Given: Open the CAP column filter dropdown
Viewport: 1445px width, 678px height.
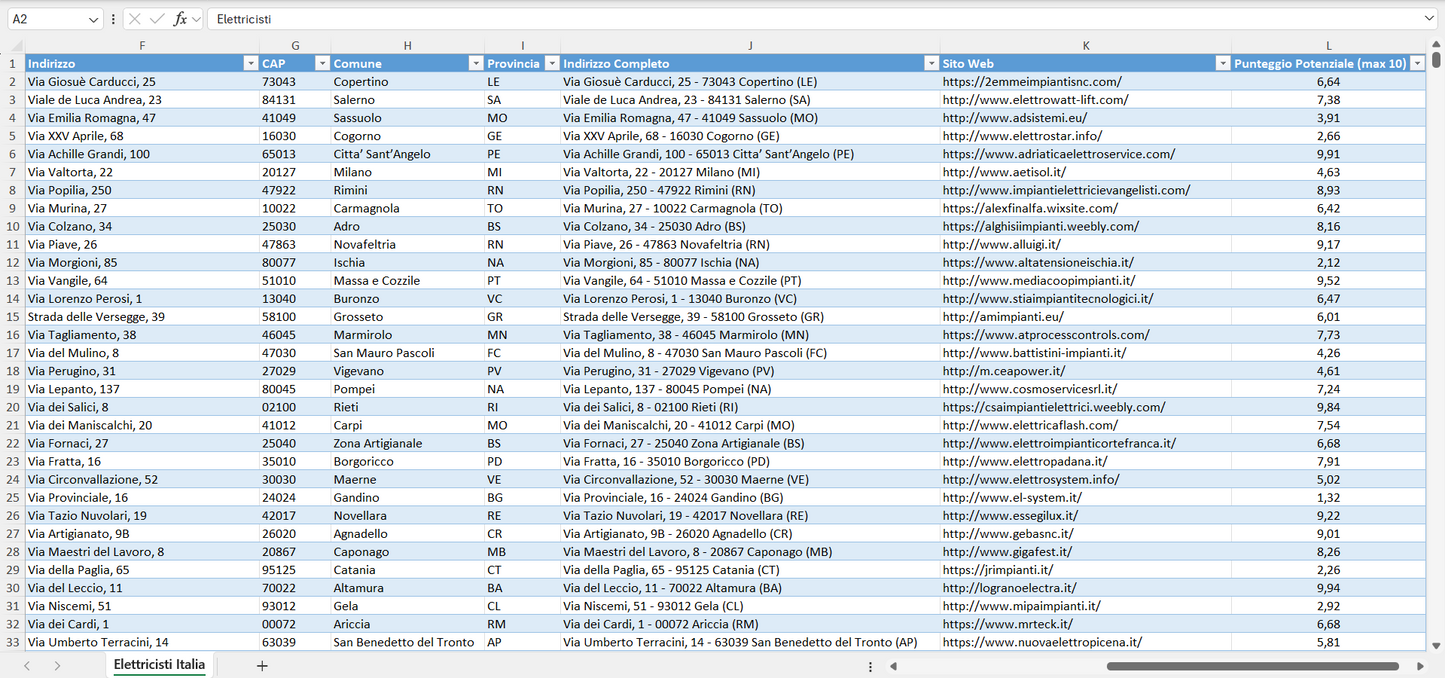Looking at the screenshot, I should click(322, 62).
